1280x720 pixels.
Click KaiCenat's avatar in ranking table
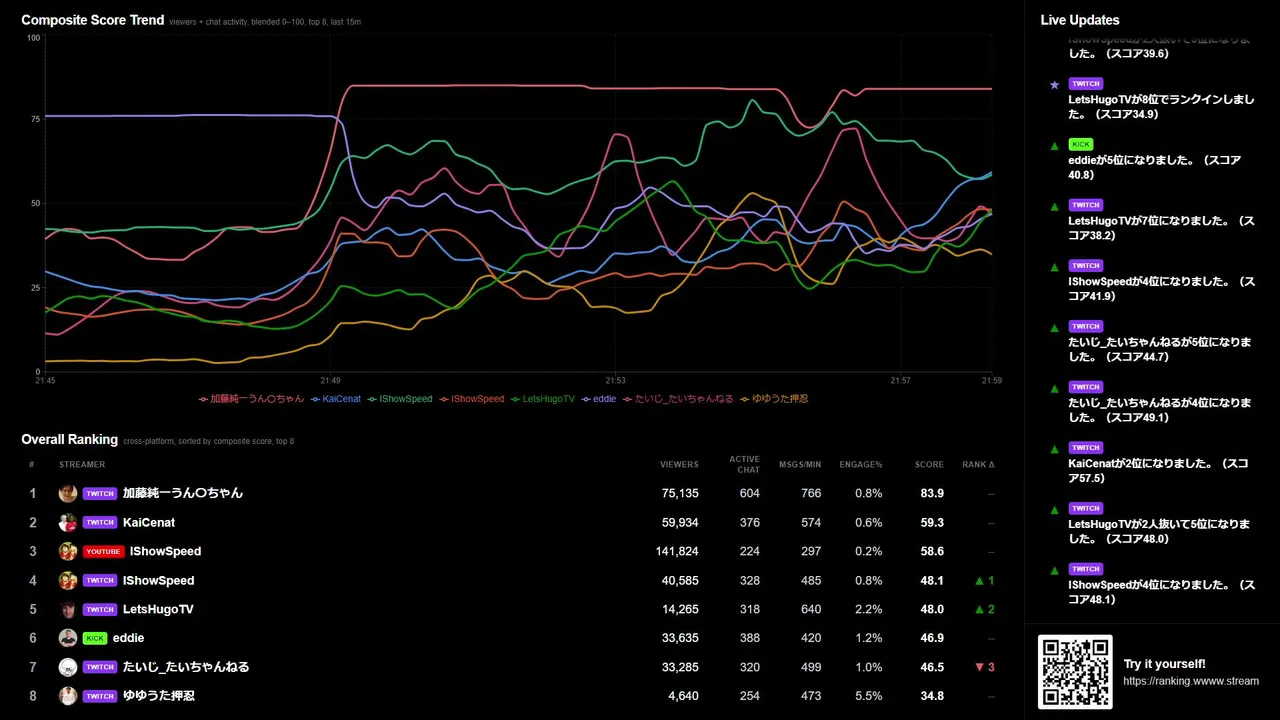tap(68, 522)
